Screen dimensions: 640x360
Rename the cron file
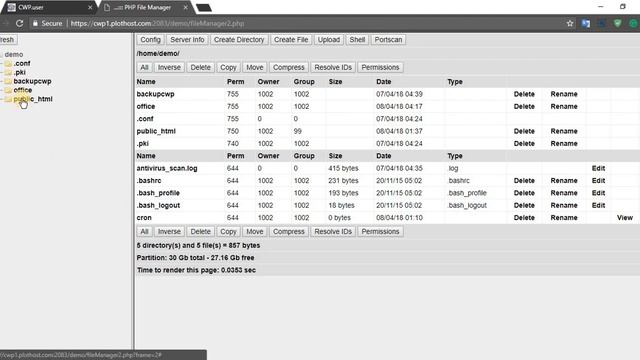[x=564, y=218]
